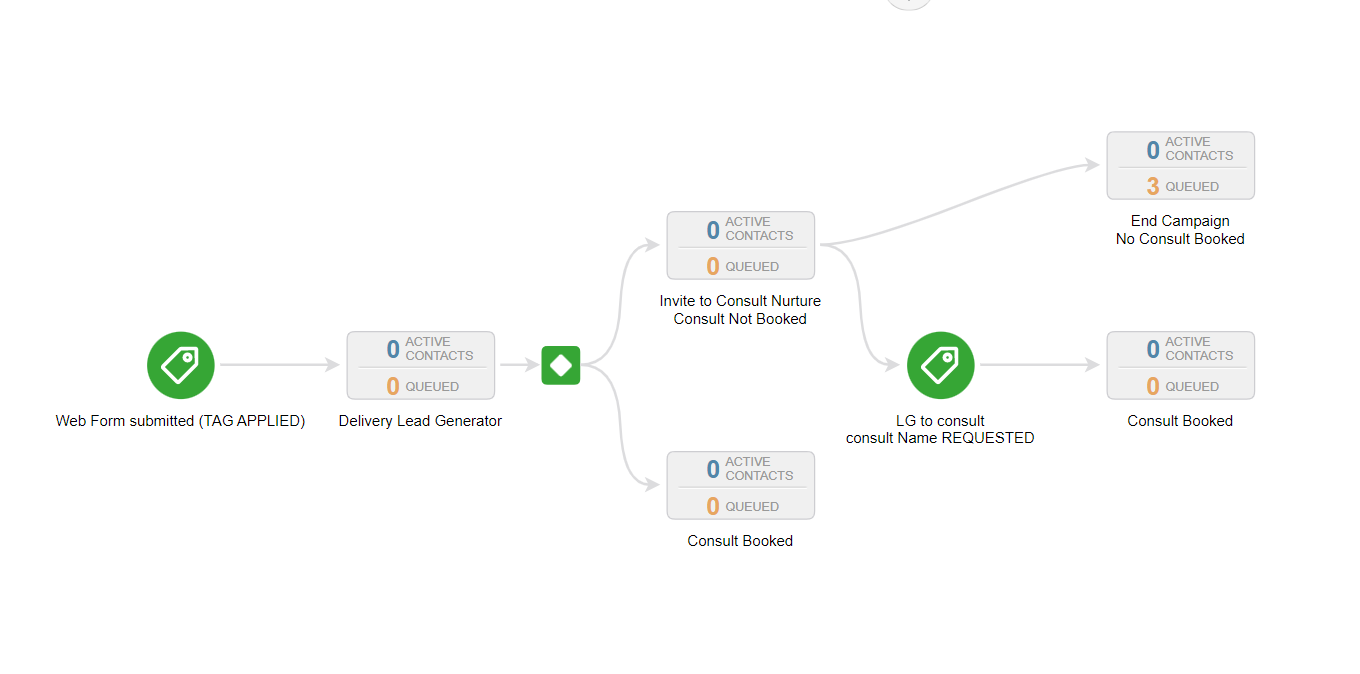Open the End Campaign sequence box

click(1180, 165)
